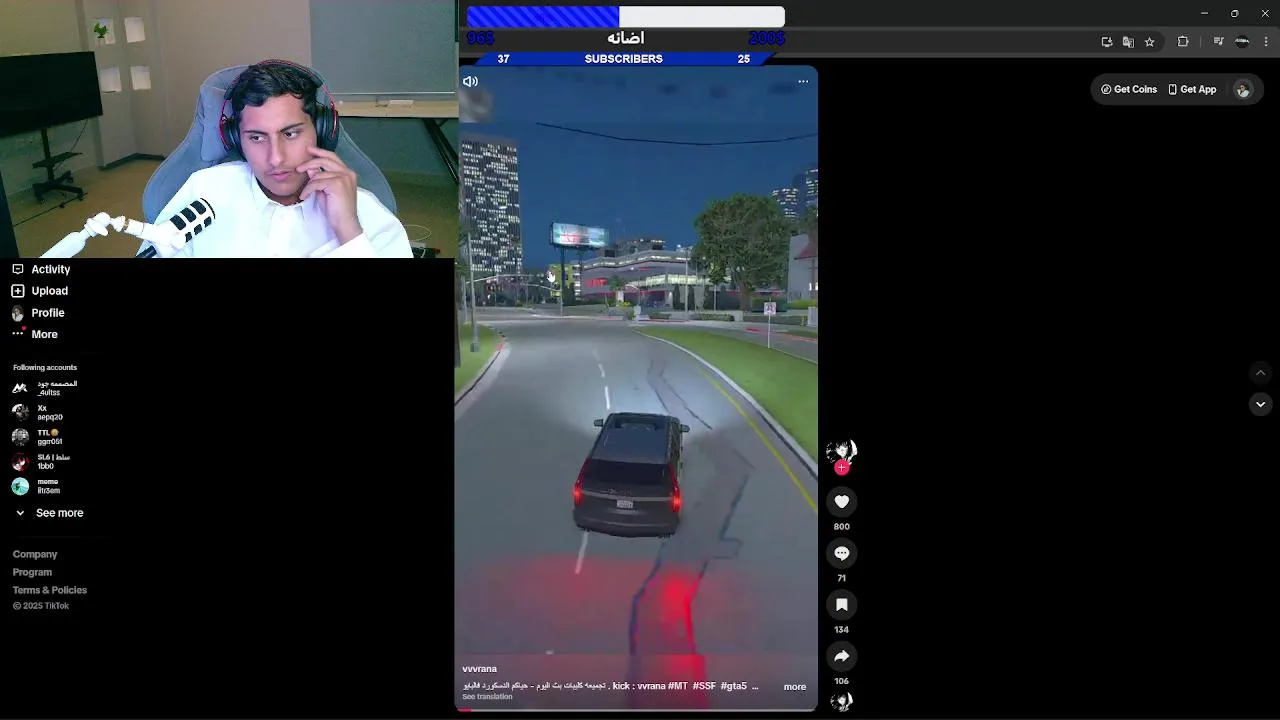The image size is (1280, 720).
Task: Open the browser profile avatar
Action: coord(1242,42)
